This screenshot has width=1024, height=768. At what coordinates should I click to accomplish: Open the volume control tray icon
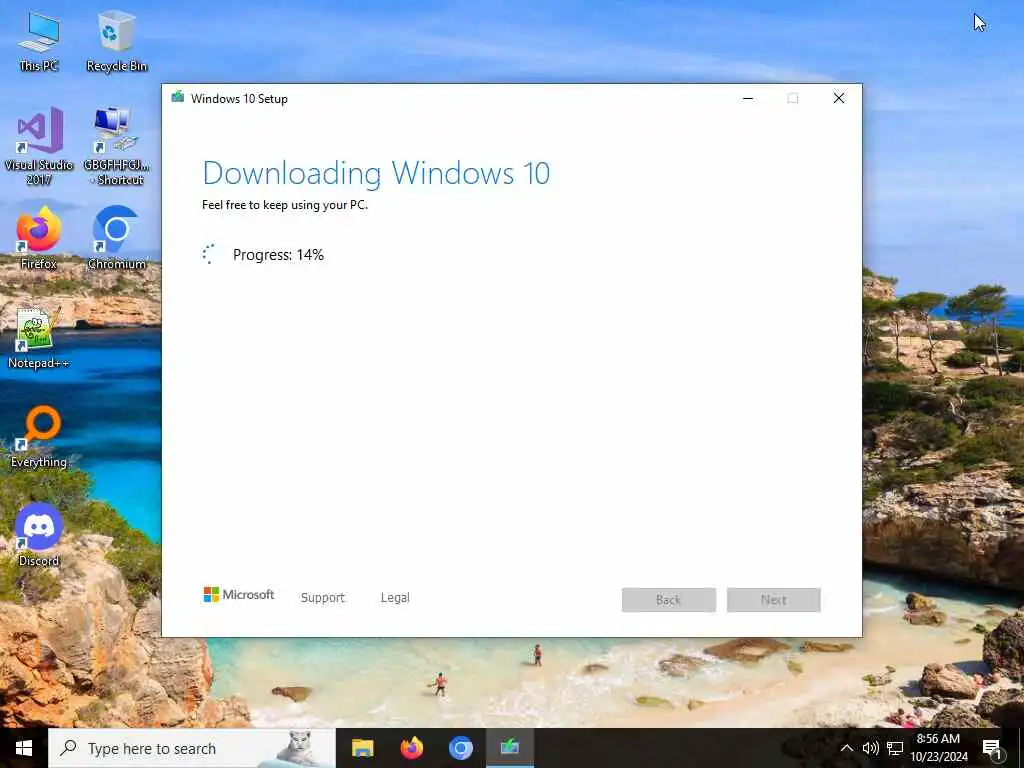tap(871, 748)
